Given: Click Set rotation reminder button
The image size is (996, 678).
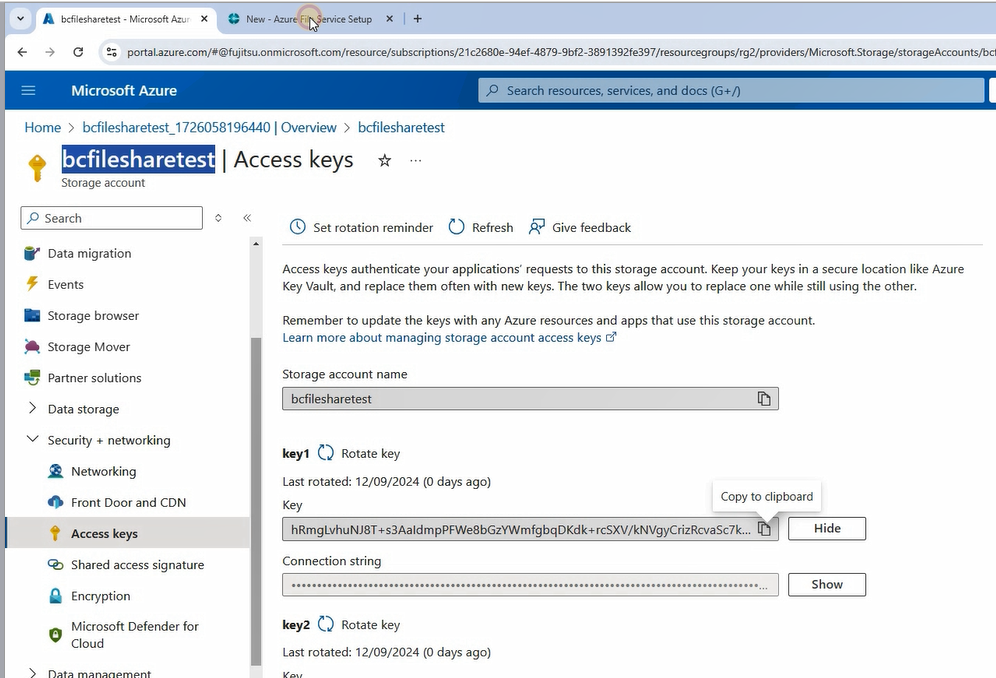Looking at the screenshot, I should click(x=361, y=227).
